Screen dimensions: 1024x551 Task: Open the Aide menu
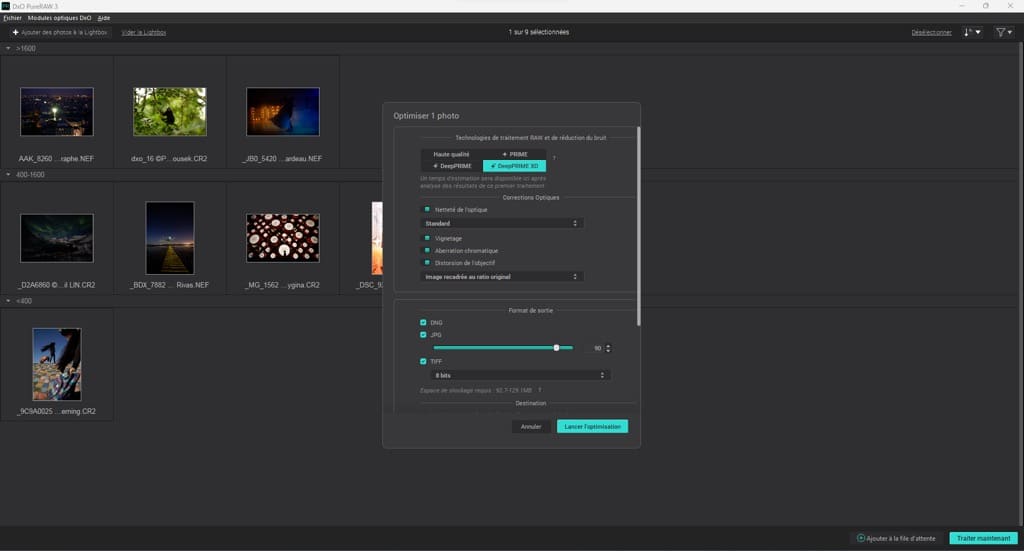coord(104,18)
